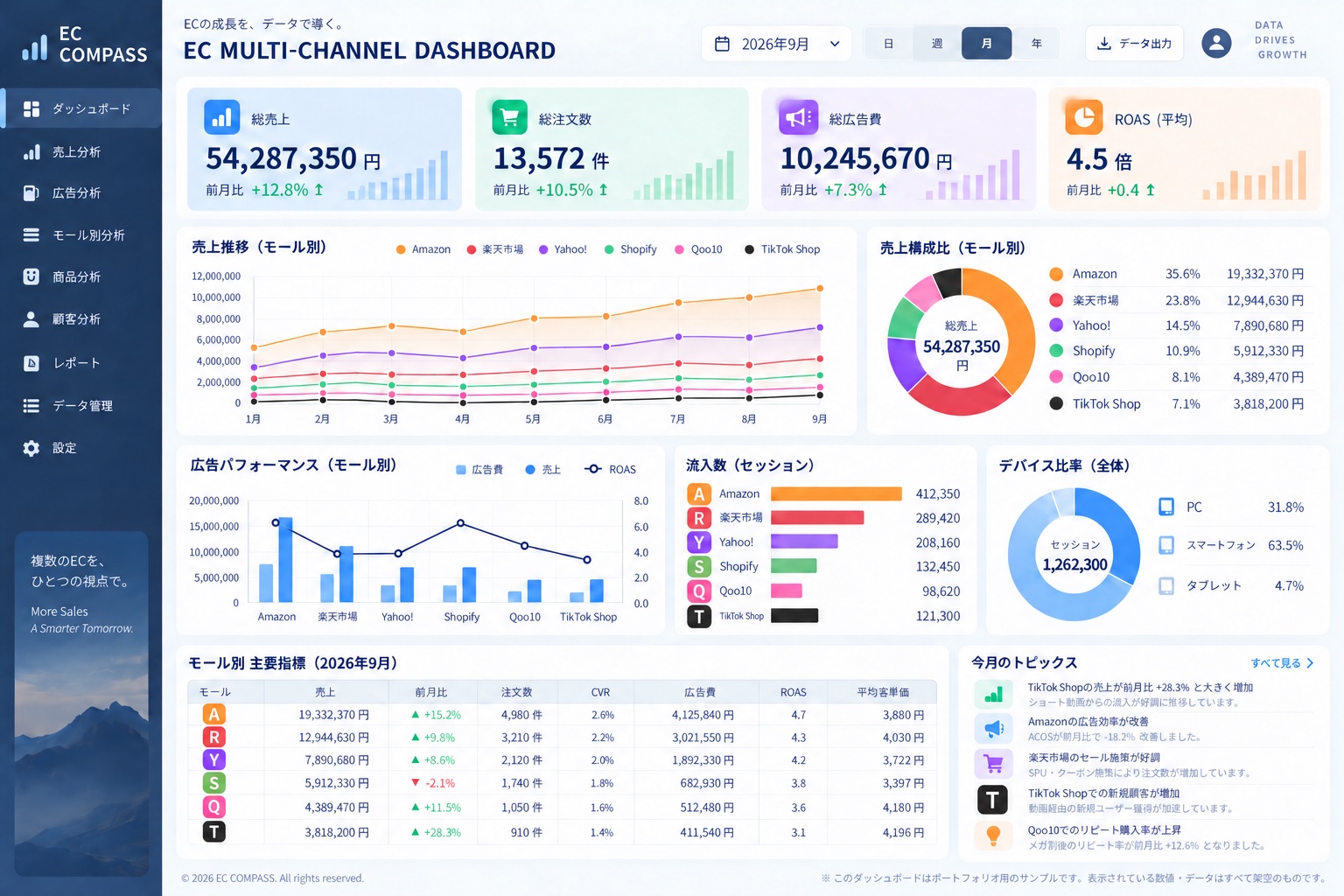Click the Qoo10 'Q' icon in 流入数 panel

[x=699, y=591]
